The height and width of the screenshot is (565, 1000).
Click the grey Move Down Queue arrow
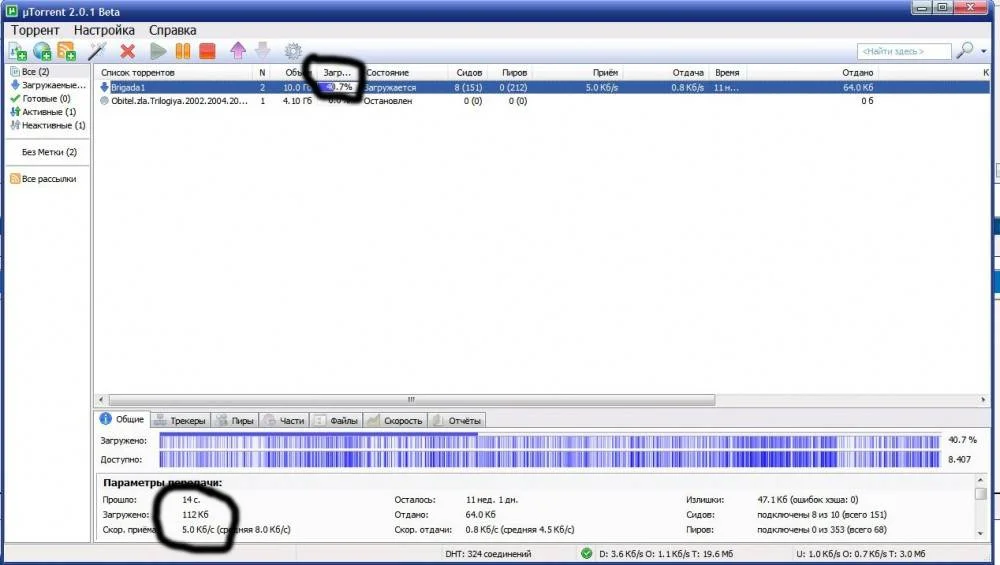(262, 50)
